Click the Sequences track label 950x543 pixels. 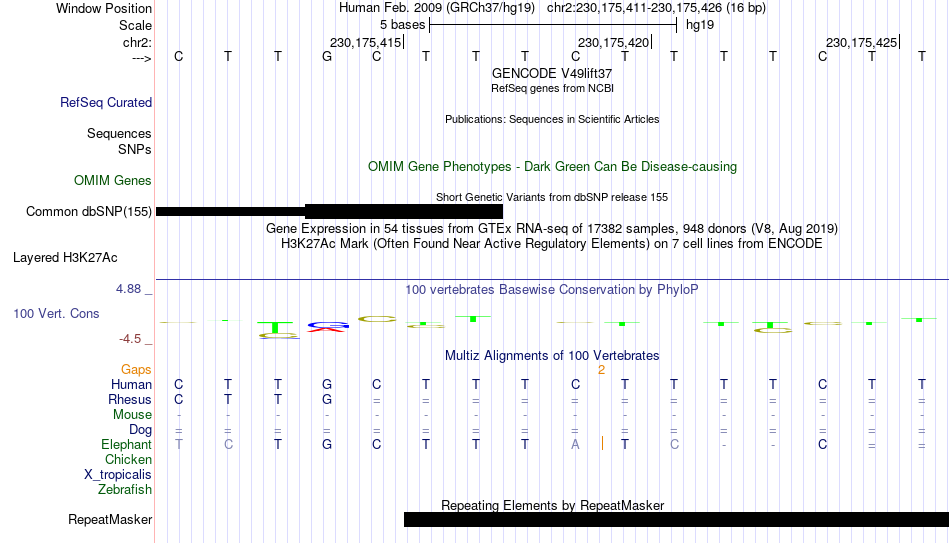click(x=119, y=133)
